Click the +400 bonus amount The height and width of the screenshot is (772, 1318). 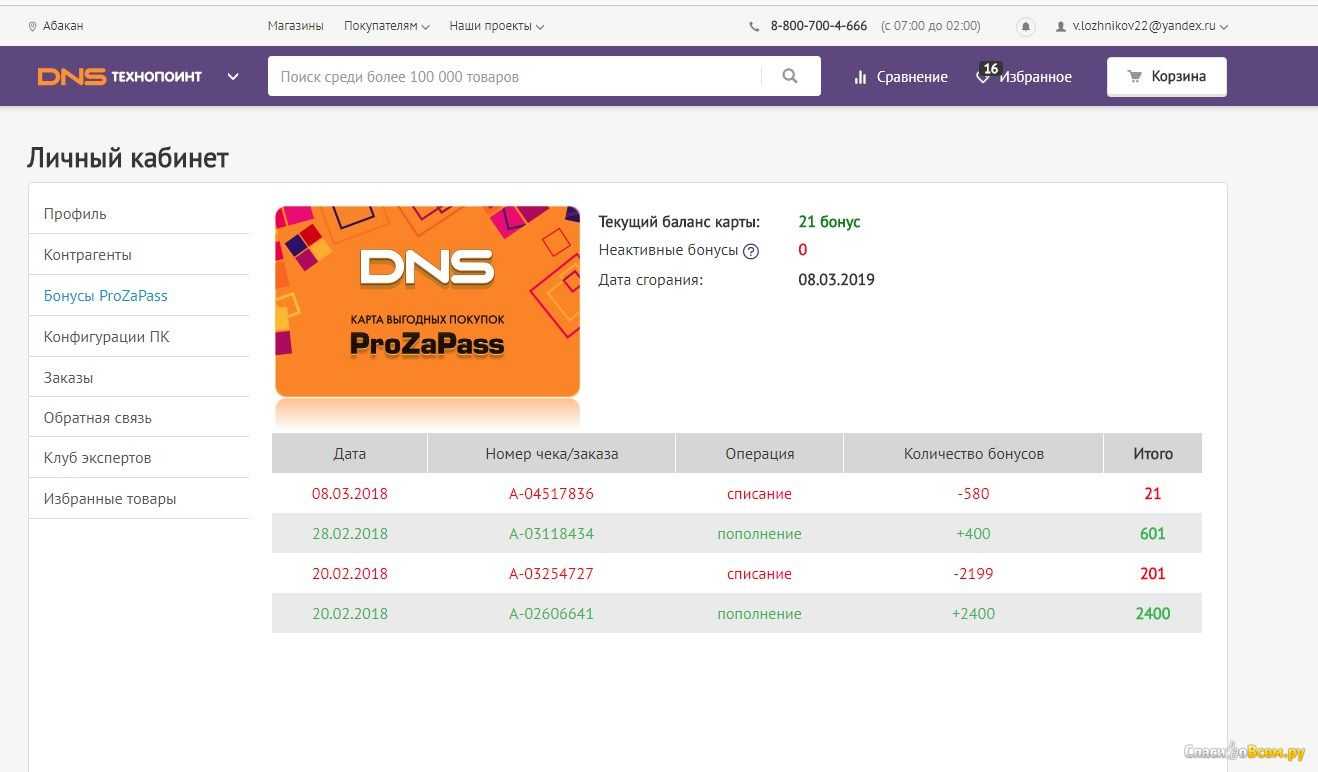pyautogui.click(x=973, y=534)
